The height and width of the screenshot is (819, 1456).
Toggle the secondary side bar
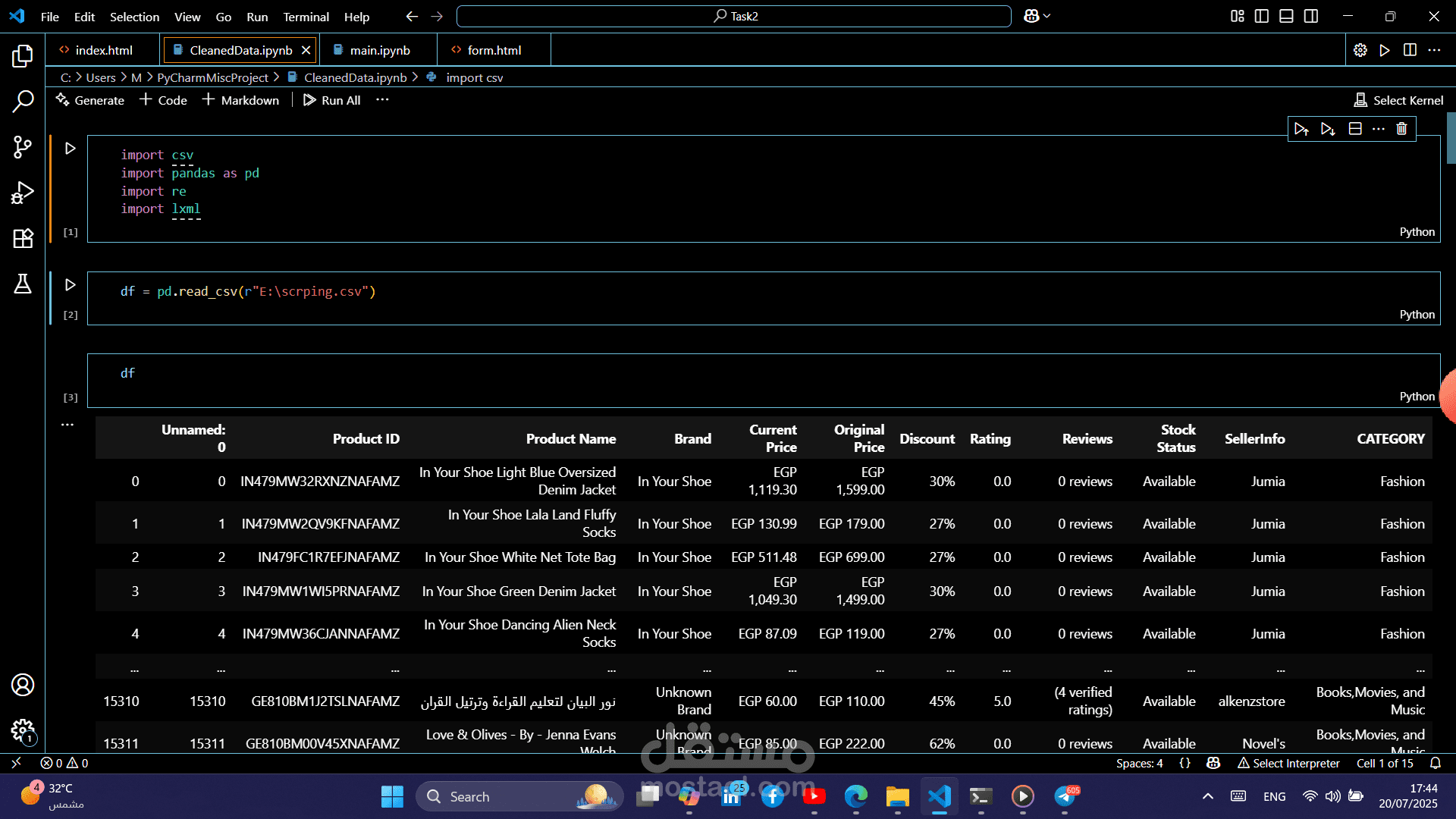click(1311, 16)
